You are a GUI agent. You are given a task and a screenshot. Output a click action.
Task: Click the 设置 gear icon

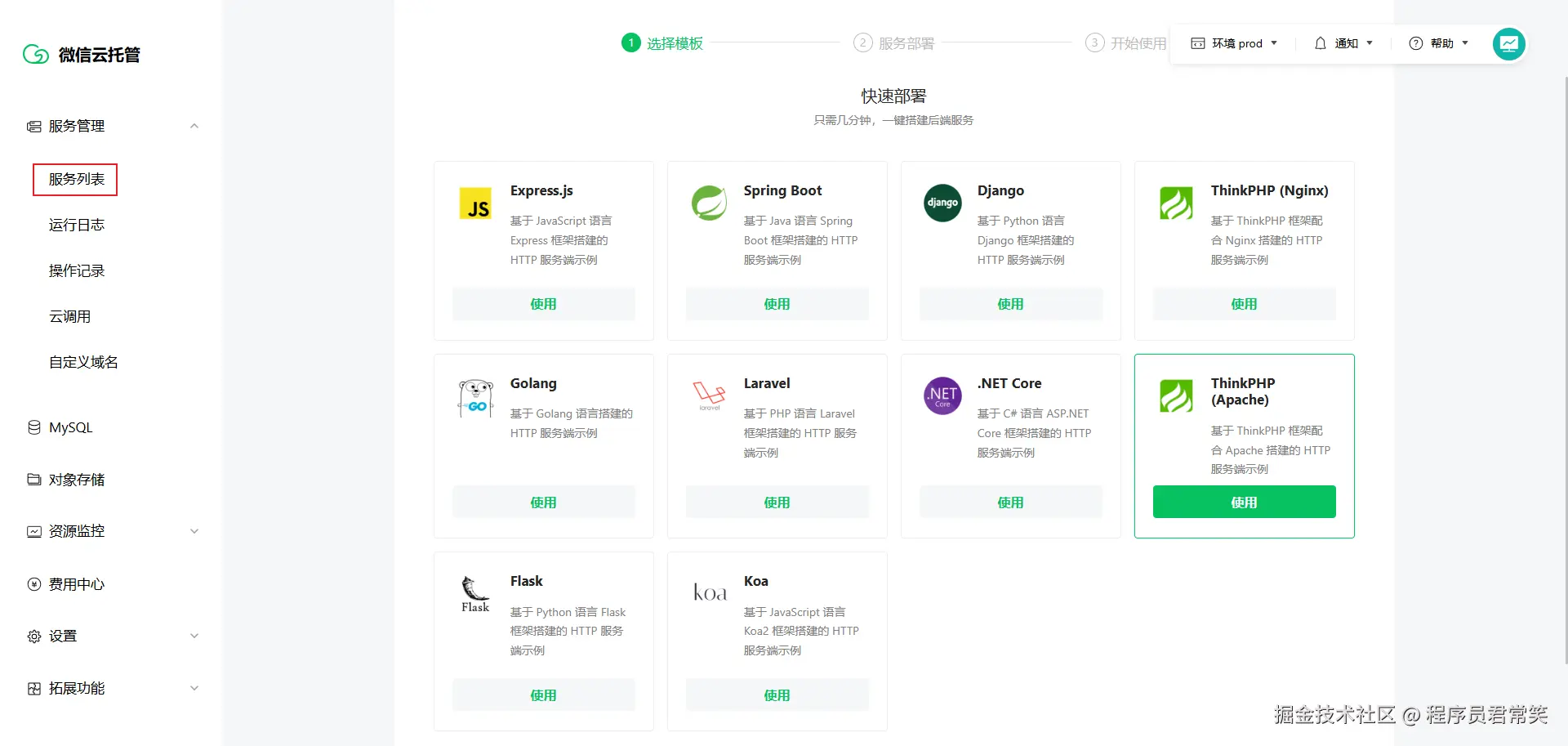(x=34, y=637)
